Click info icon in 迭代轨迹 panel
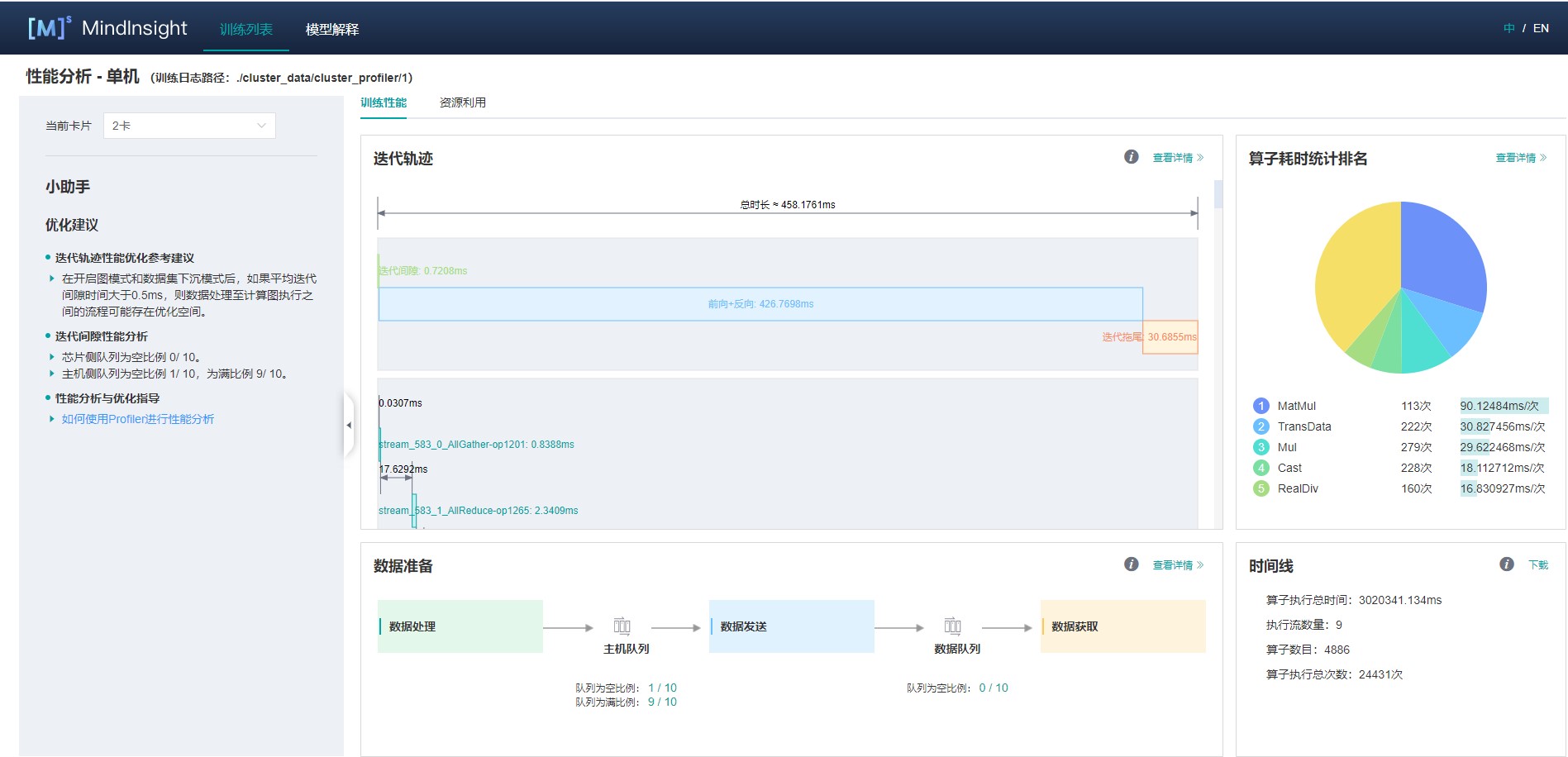This screenshot has width=1568, height=757. 1131,157
